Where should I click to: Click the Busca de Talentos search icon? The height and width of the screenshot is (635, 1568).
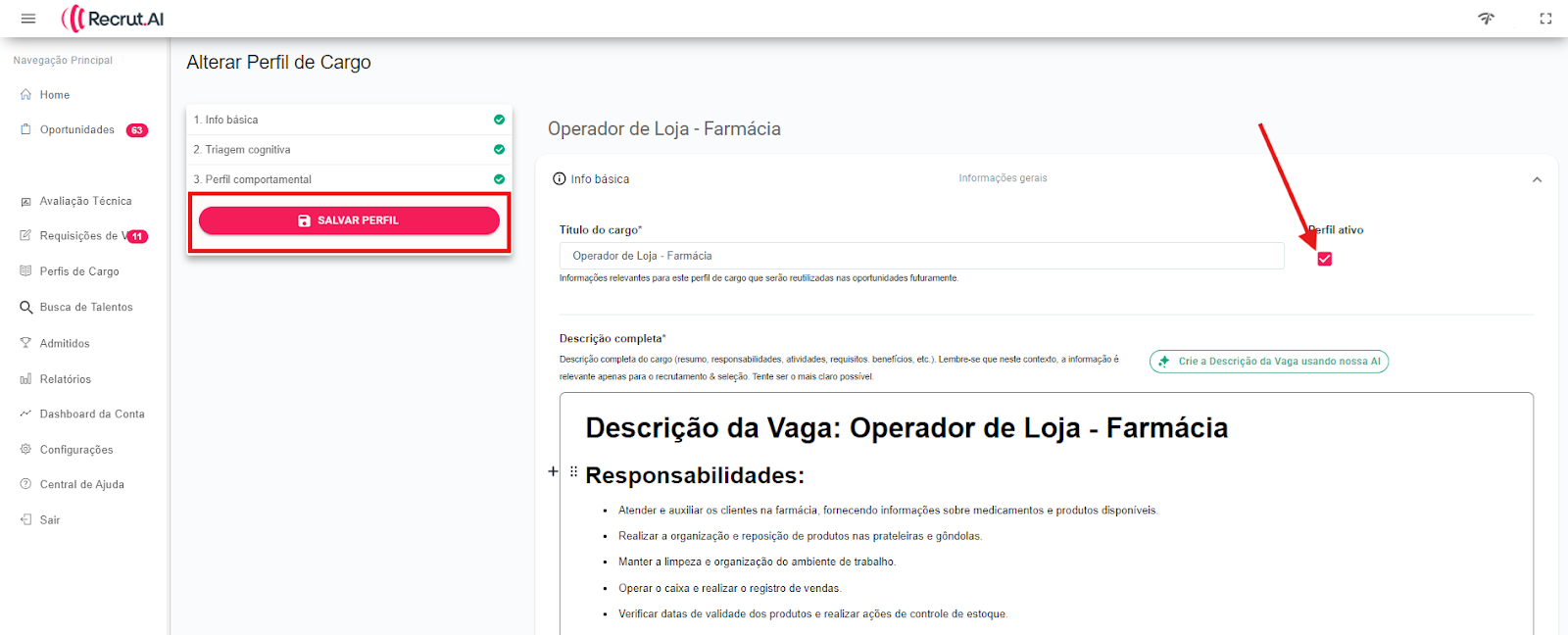[26, 308]
